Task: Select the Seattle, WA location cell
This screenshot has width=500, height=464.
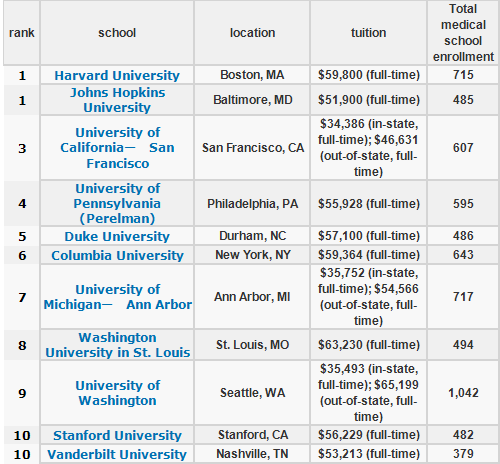Action: tap(252, 393)
